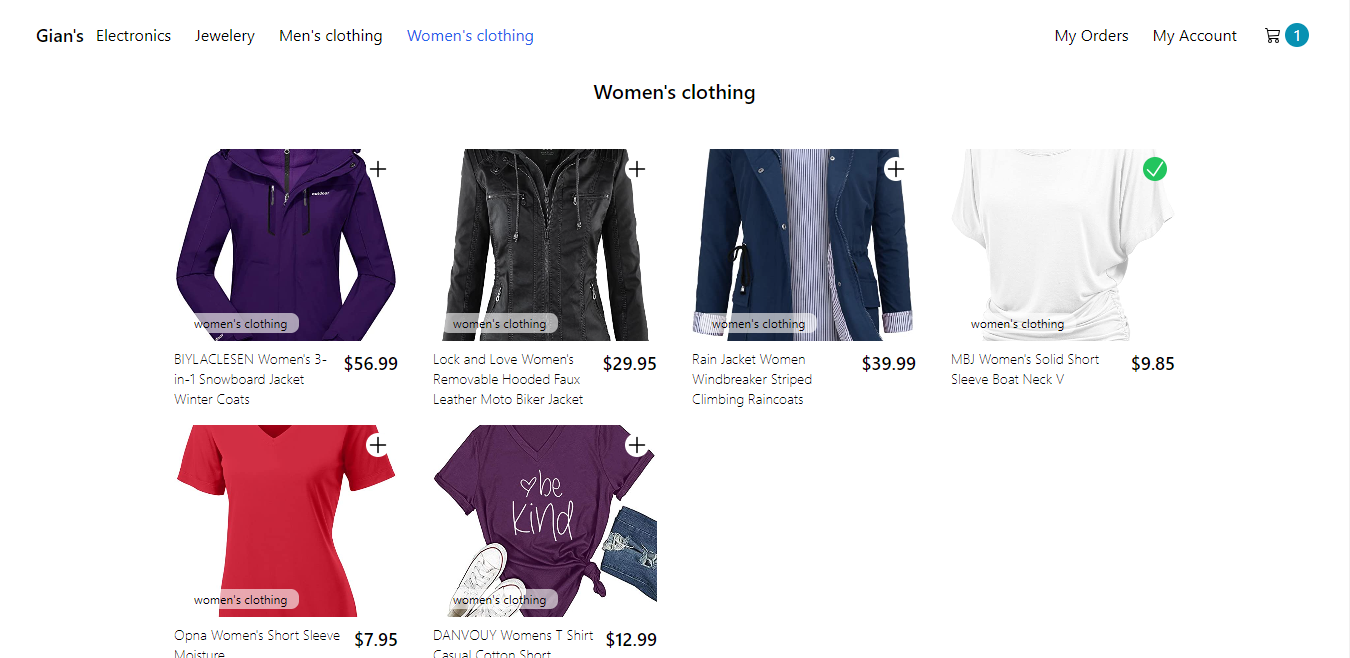The image size is (1350, 658).
Task: Add the DANVOUY be kind T Shirt via plus icon
Action: (636, 445)
